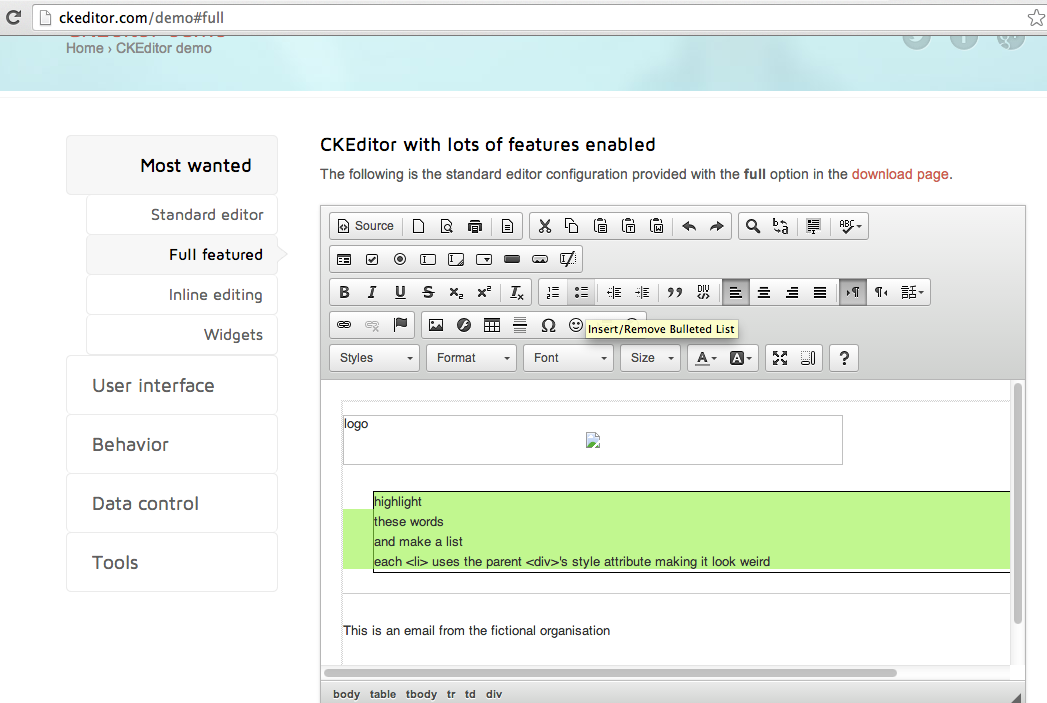This screenshot has width=1047, height=703.
Task: Maximize the editor with the expand icon
Action: pos(780,358)
